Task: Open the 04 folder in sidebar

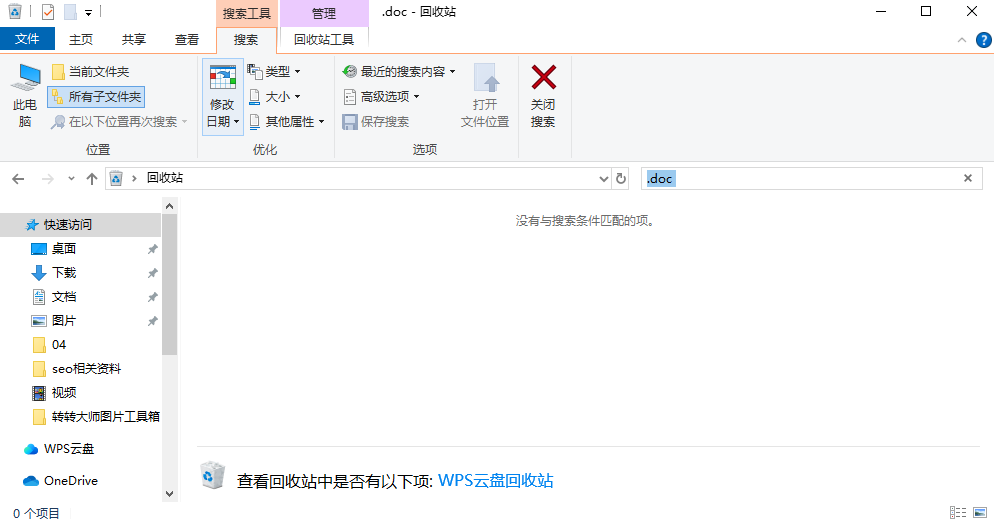Action: coord(58,344)
